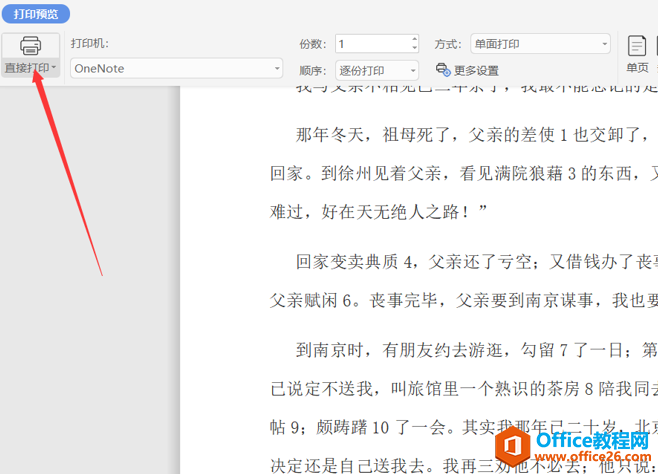Expand the 单面打印 print mode dropdown
Screen dimensions: 658x474
[x=540, y=44]
